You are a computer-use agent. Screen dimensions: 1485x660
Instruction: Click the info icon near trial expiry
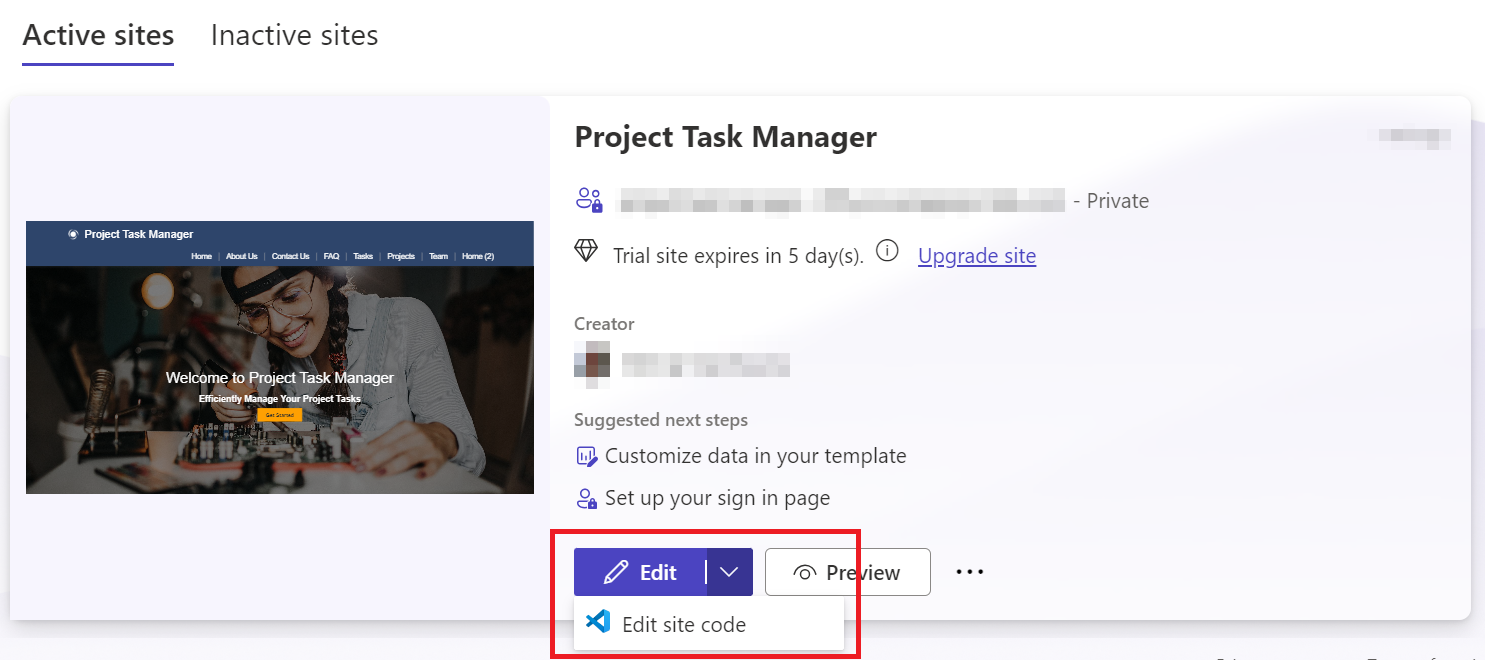886,251
